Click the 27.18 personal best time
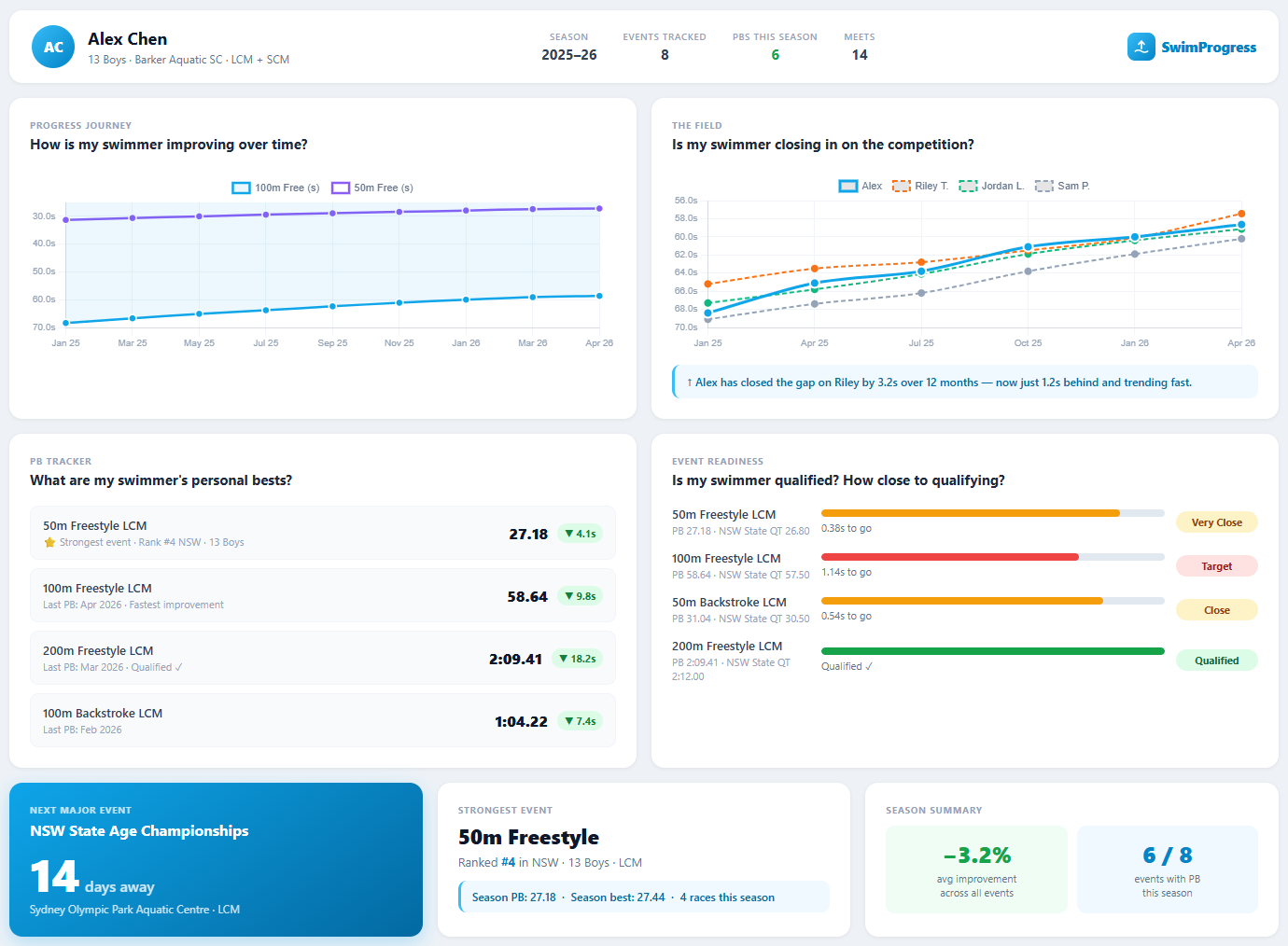The width and height of the screenshot is (1288, 946). click(x=528, y=535)
